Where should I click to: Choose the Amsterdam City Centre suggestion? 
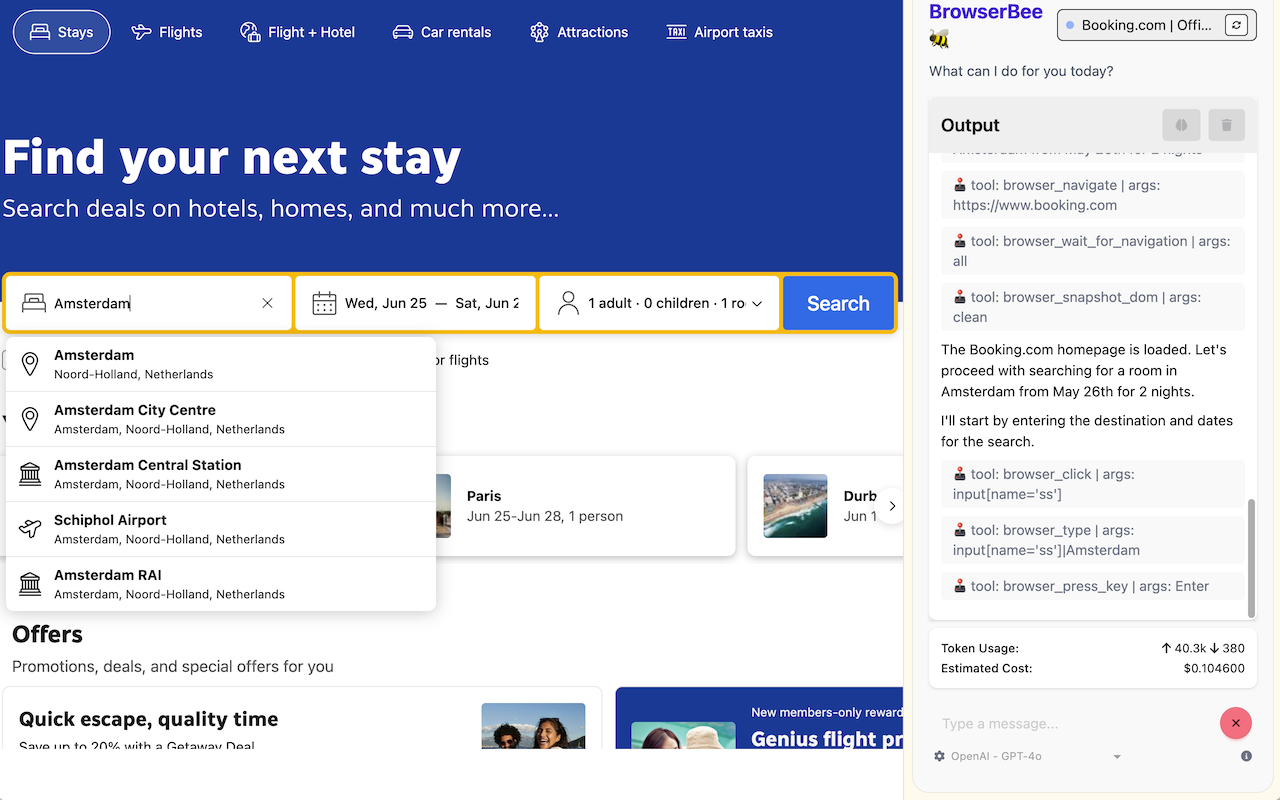click(x=221, y=419)
